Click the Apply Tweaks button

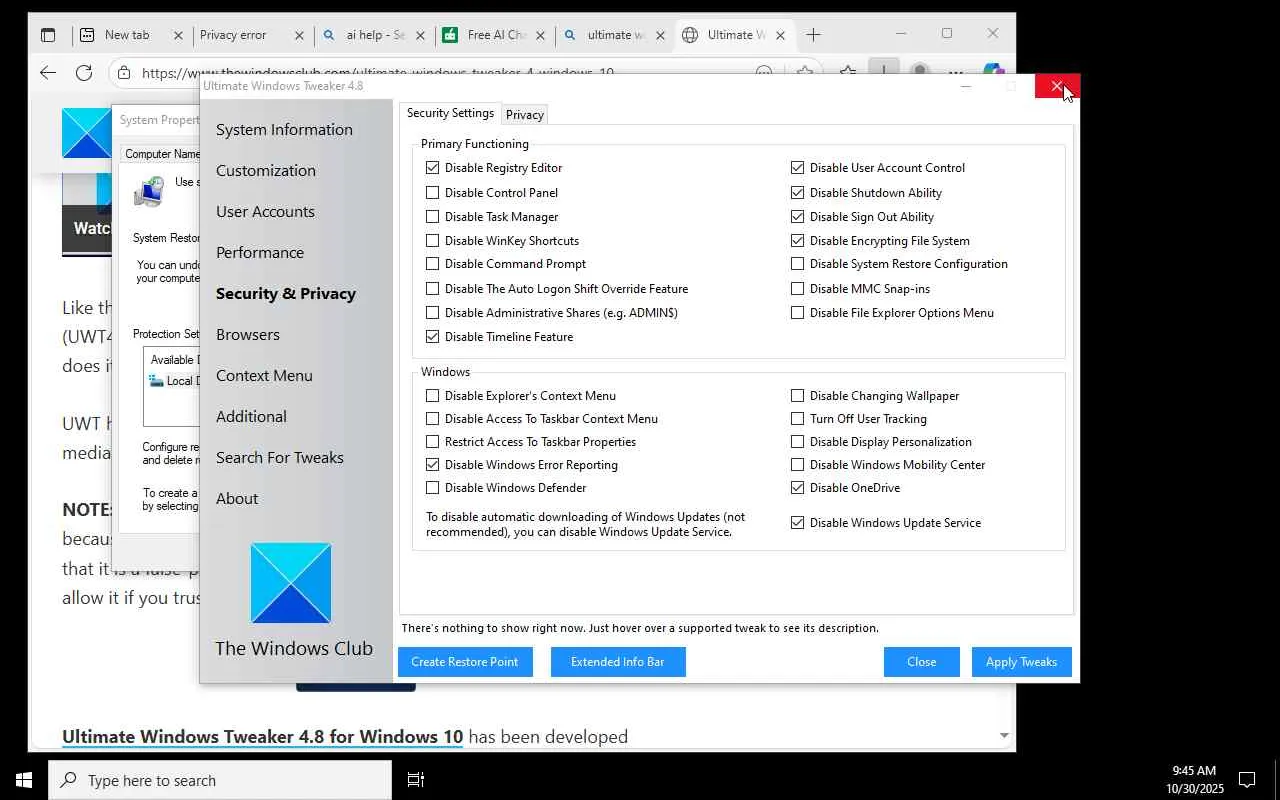coord(1022,662)
